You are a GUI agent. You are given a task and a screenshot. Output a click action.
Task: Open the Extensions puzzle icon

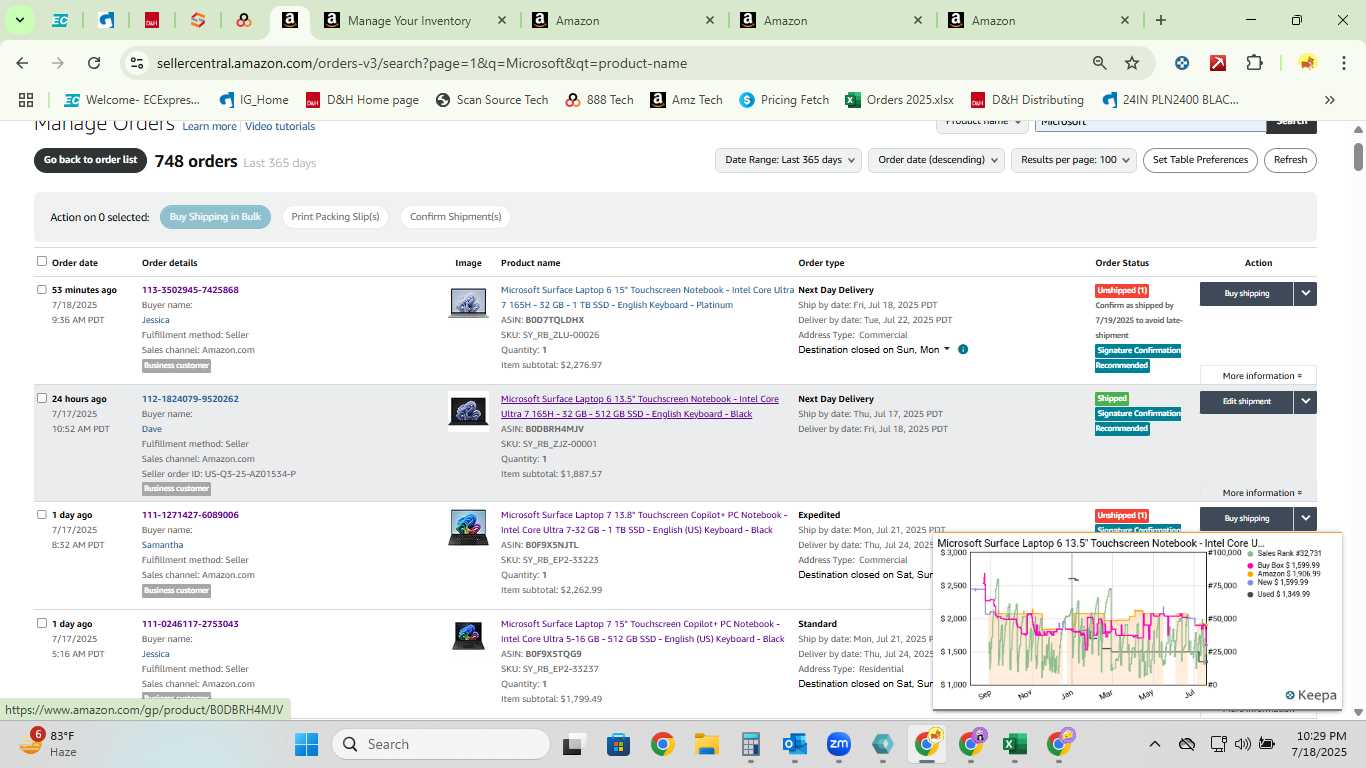coord(1254,63)
